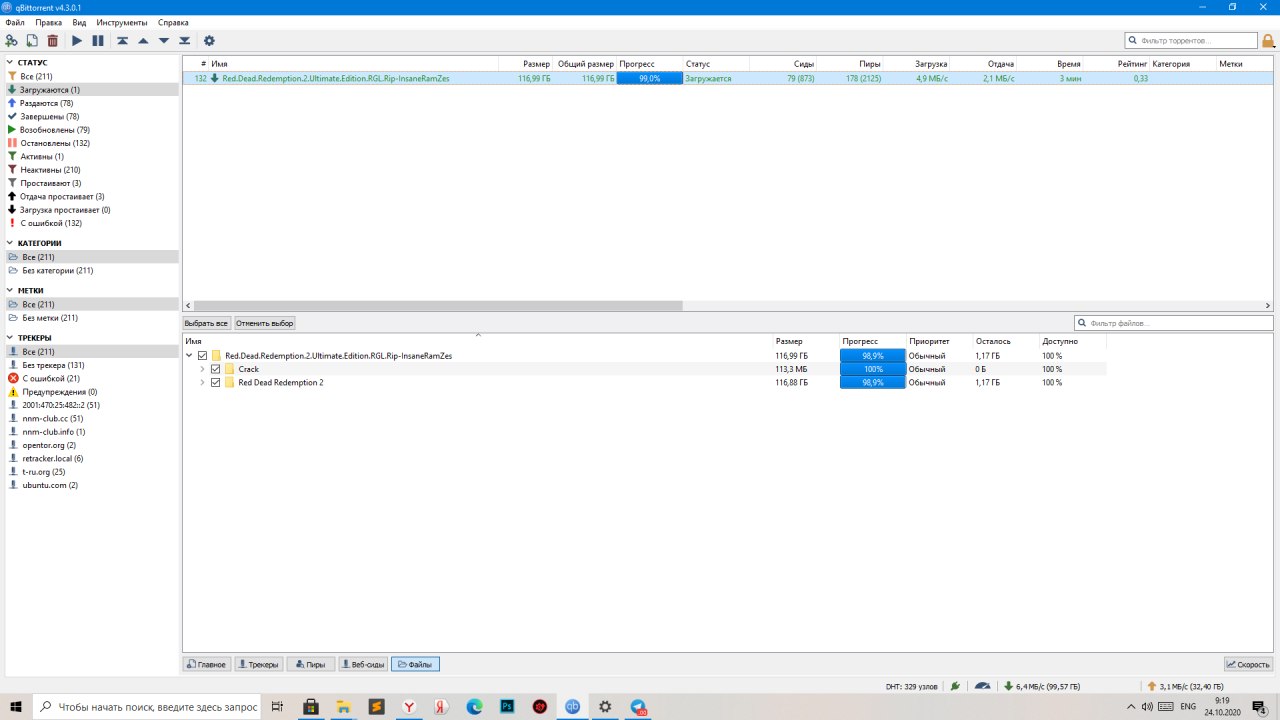Click the Crack folder 100% progress bar
This screenshot has width=1280, height=720.
(x=872, y=369)
